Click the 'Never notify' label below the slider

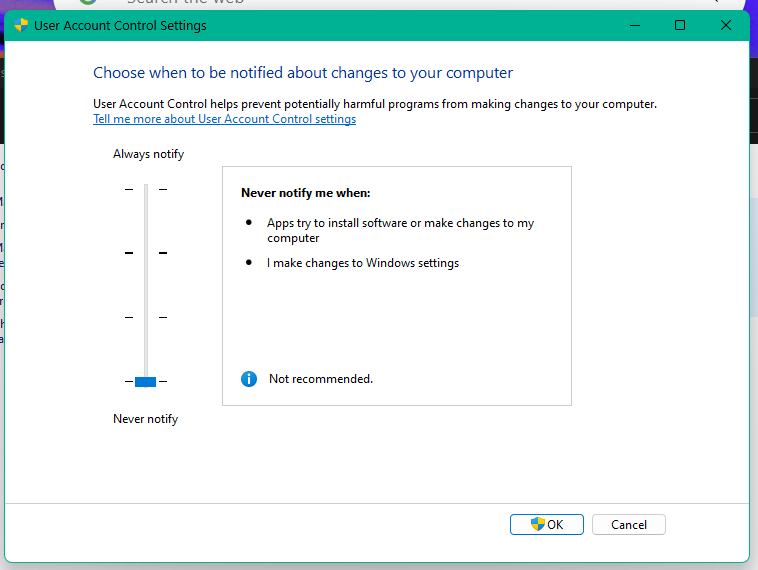pyautogui.click(x=146, y=419)
